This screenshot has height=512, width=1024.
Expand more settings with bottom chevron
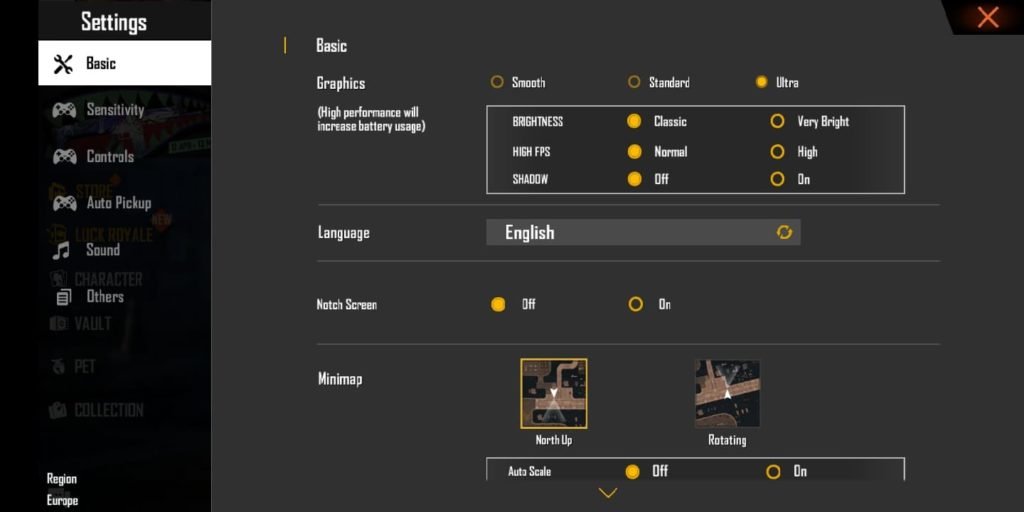pos(607,493)
